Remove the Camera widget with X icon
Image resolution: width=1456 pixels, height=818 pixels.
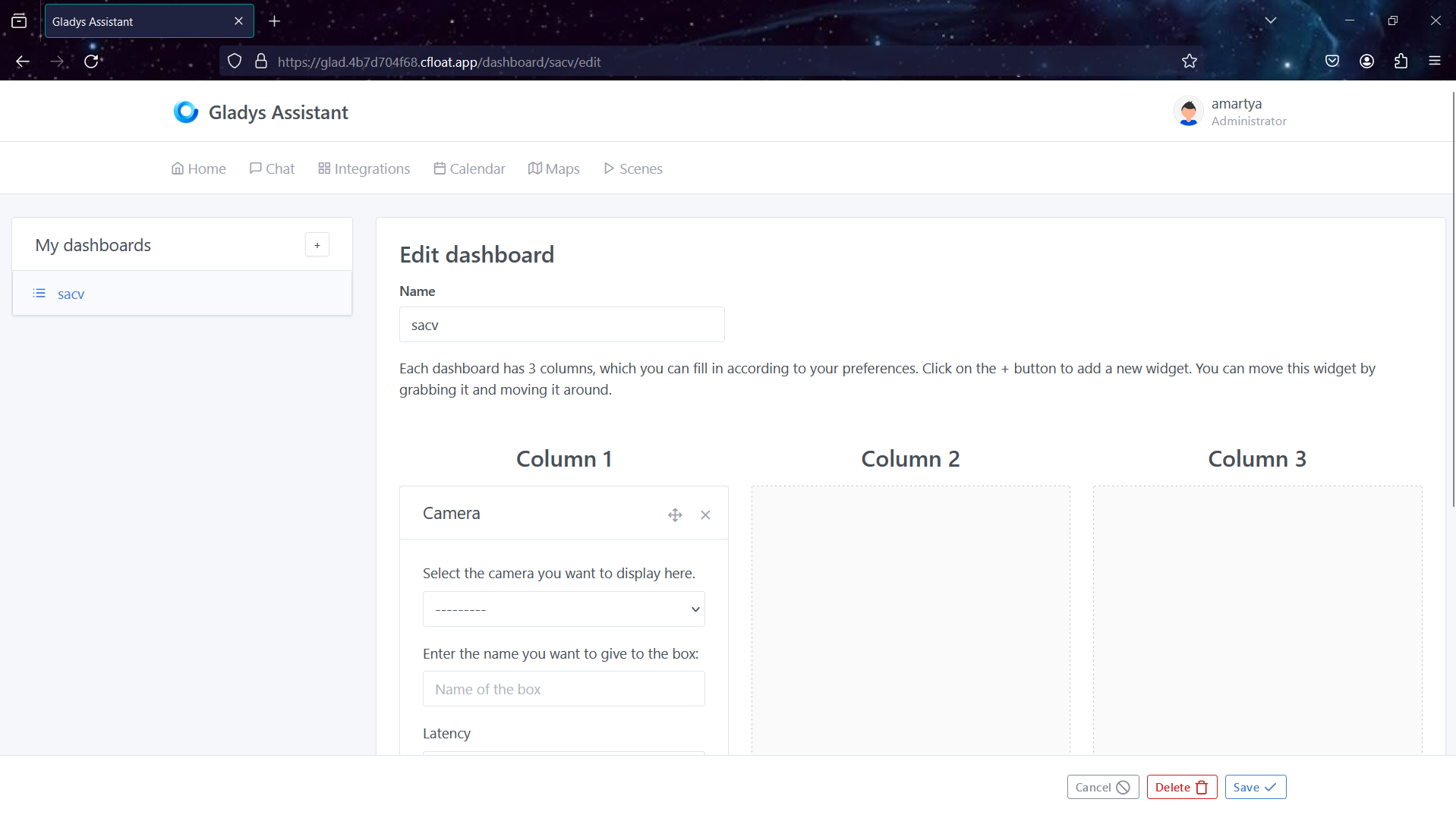click(x=705, y=515)
